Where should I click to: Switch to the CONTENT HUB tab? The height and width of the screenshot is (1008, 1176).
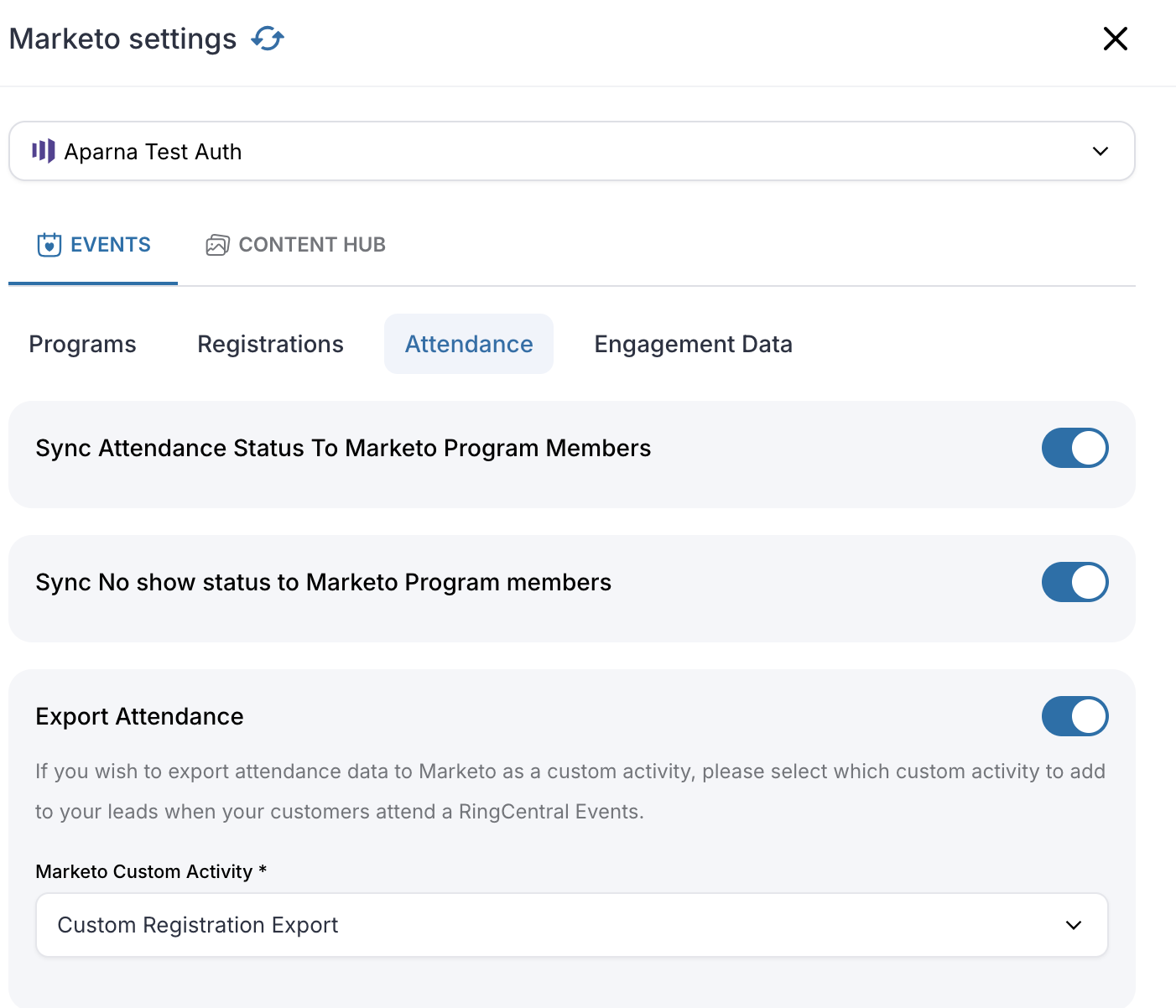[295, 245]
